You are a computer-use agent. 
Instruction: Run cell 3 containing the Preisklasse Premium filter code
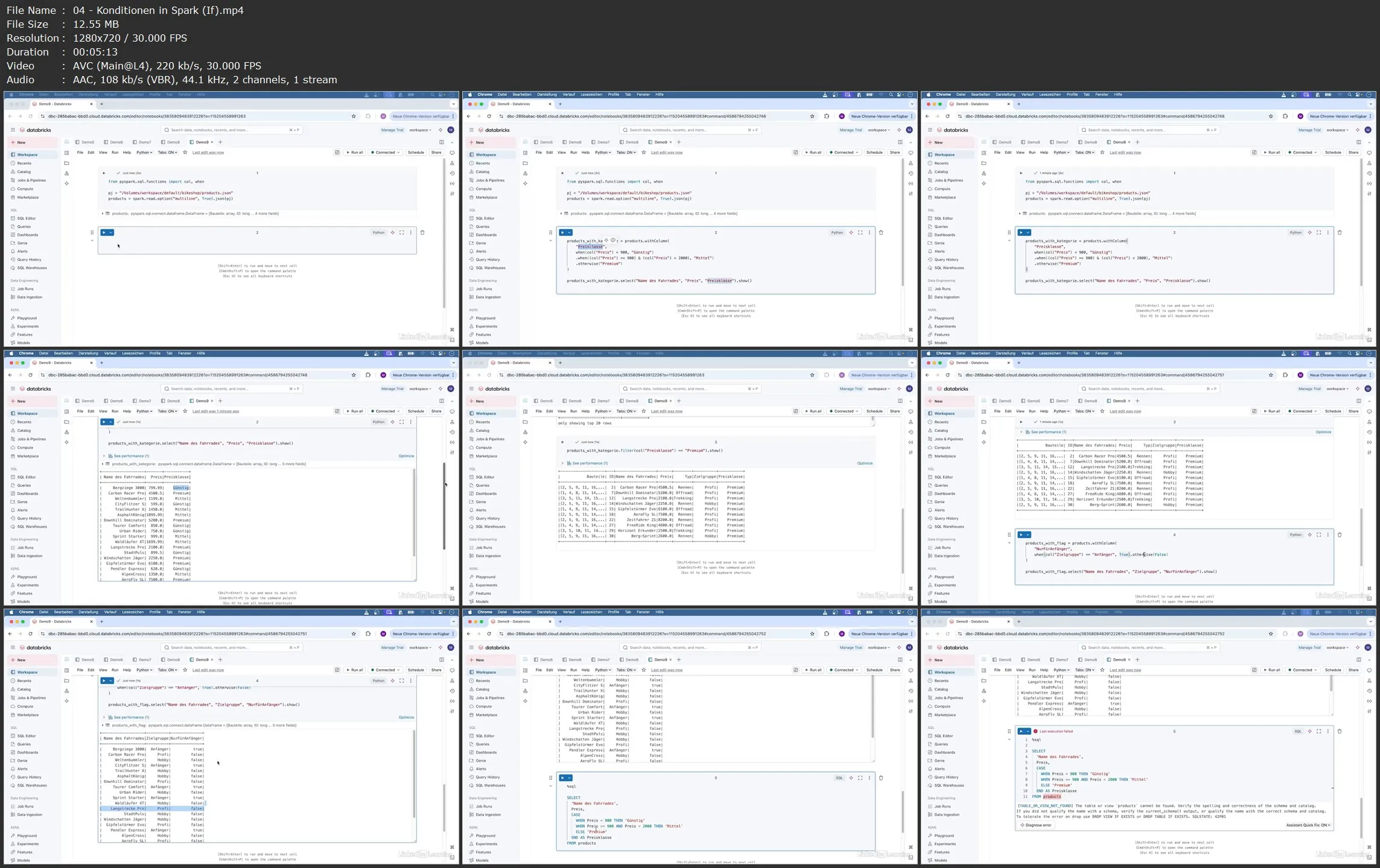tap(562, 442)
